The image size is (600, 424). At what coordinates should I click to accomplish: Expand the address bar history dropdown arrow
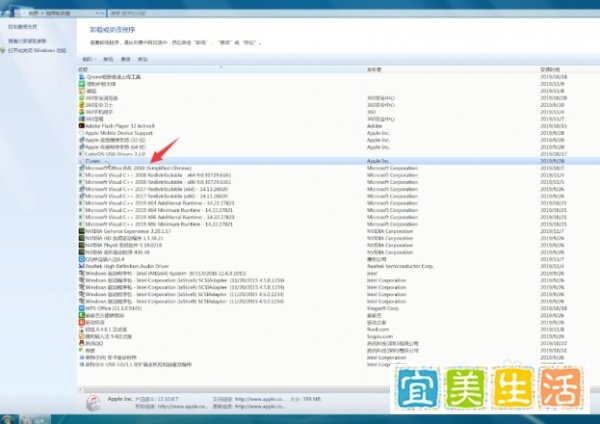(97, 13)
